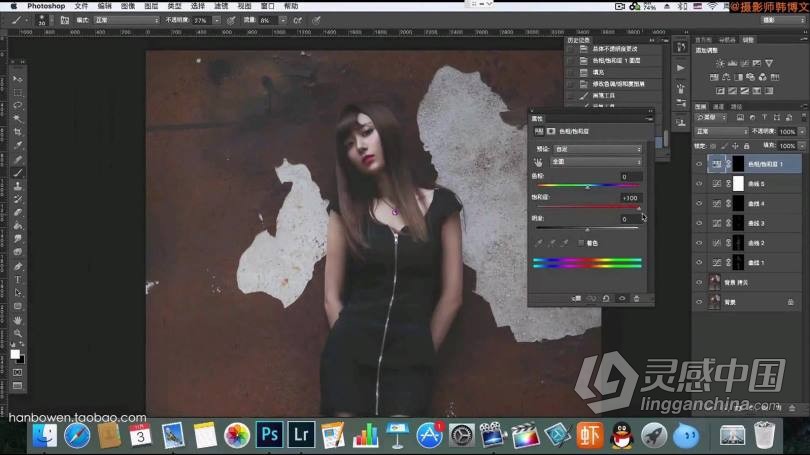Click the Invert adjustment icon
Screen dimensions: 810x455
(720, 91)
